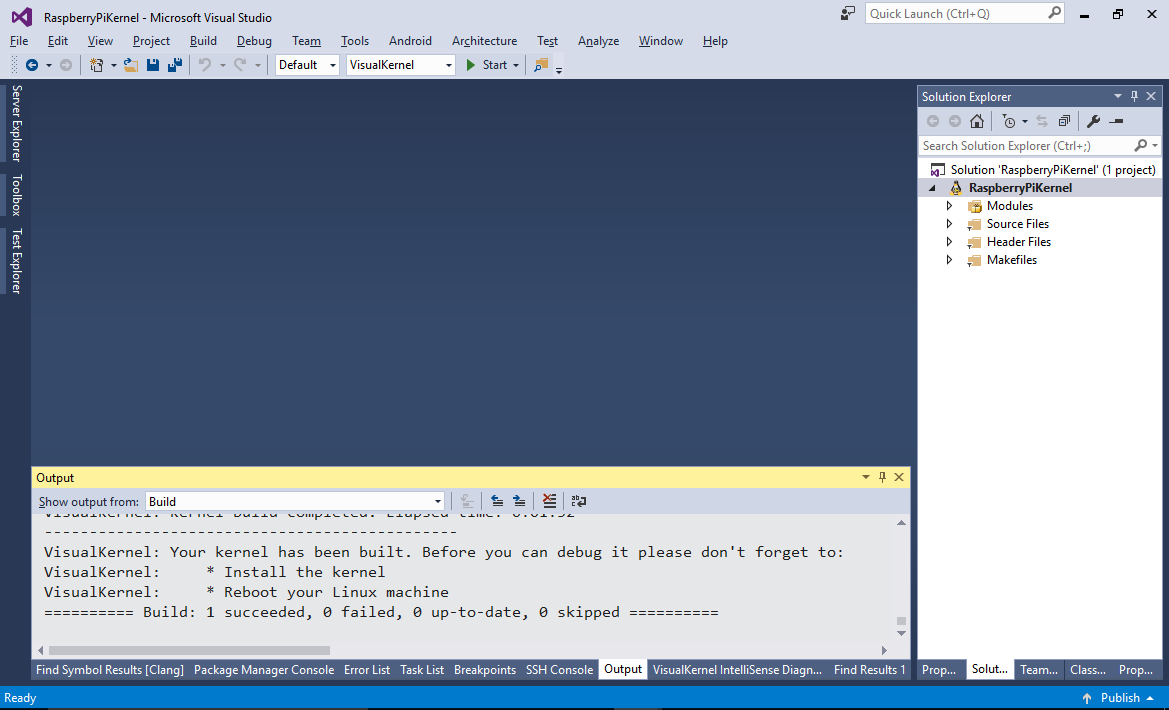
Task: Open the Build menu
Action: [x=203, y=41]
